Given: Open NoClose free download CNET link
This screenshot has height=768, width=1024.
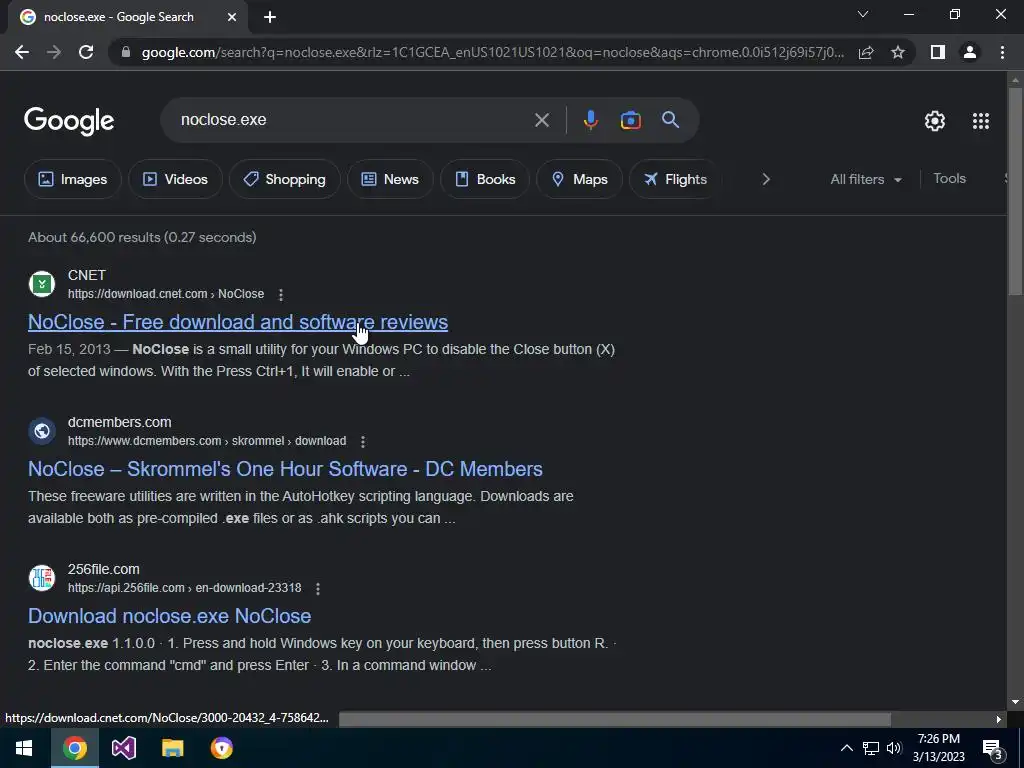Looking at the screenshot, I should pyautogui.click(x=238, y=322).
